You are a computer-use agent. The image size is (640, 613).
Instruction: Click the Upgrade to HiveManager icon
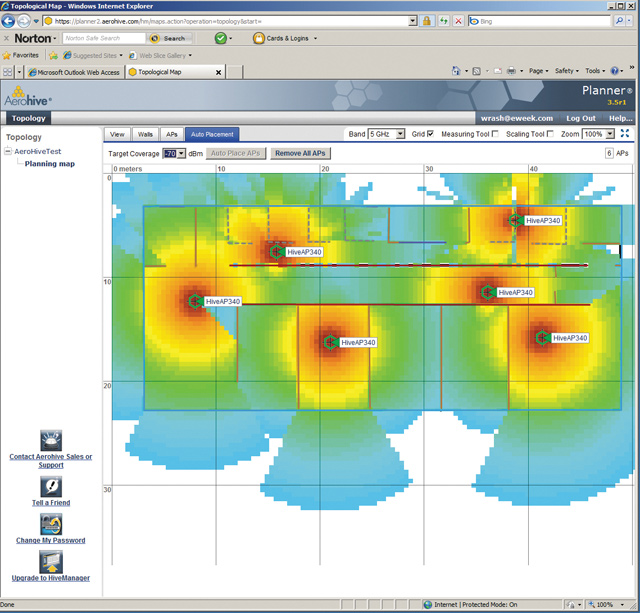click(51, 562)
